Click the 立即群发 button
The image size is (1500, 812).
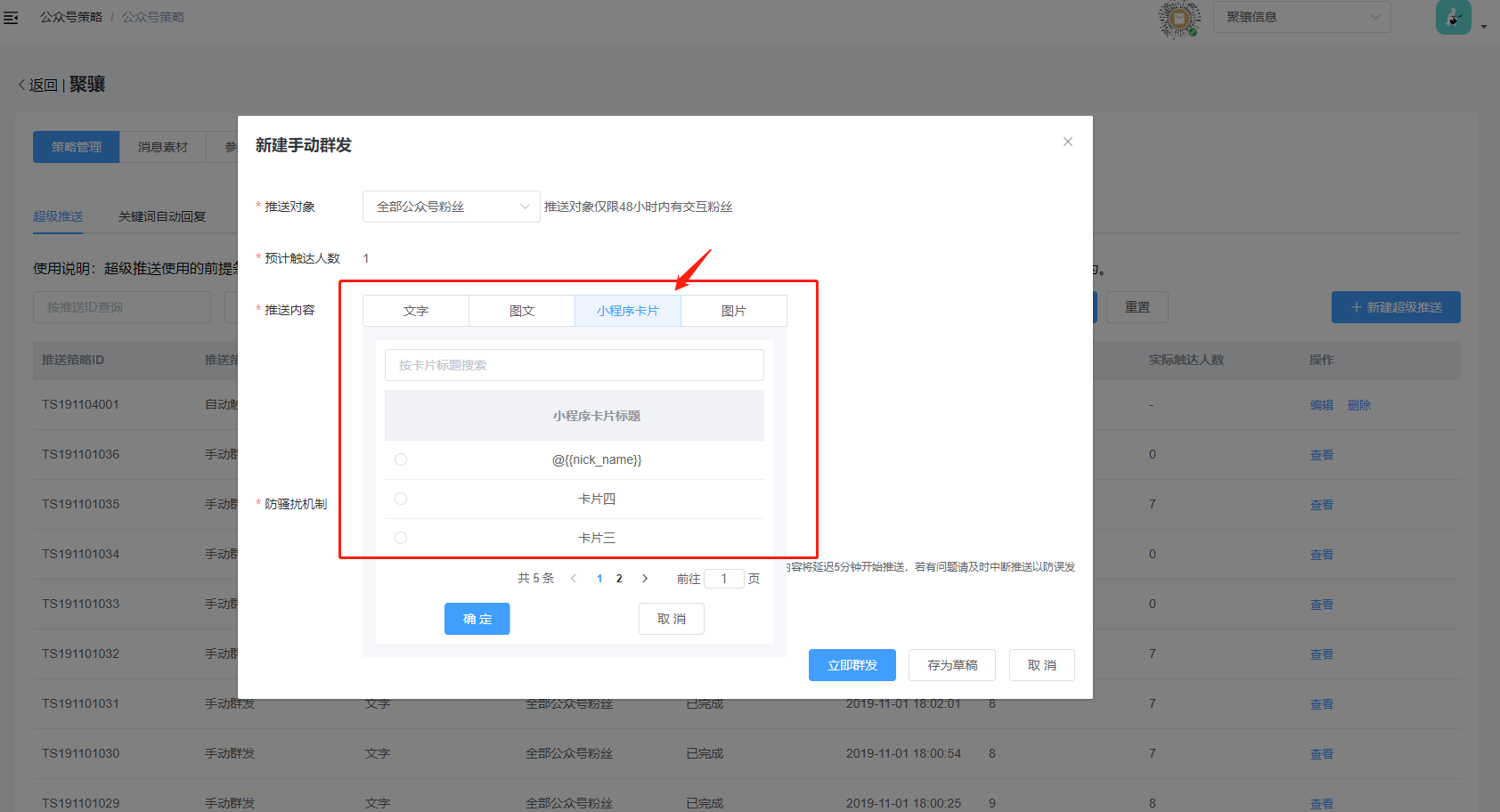pos(852,665)
